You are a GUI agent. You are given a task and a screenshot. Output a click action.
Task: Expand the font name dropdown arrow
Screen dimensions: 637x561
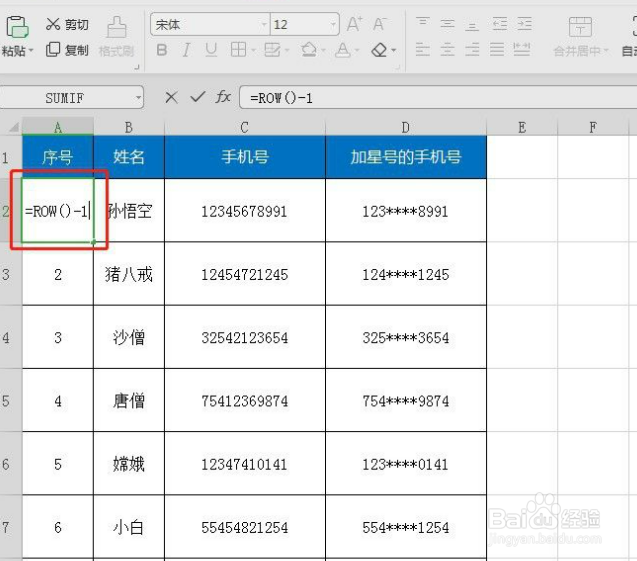pyautogui.click(x=264, y=24)
